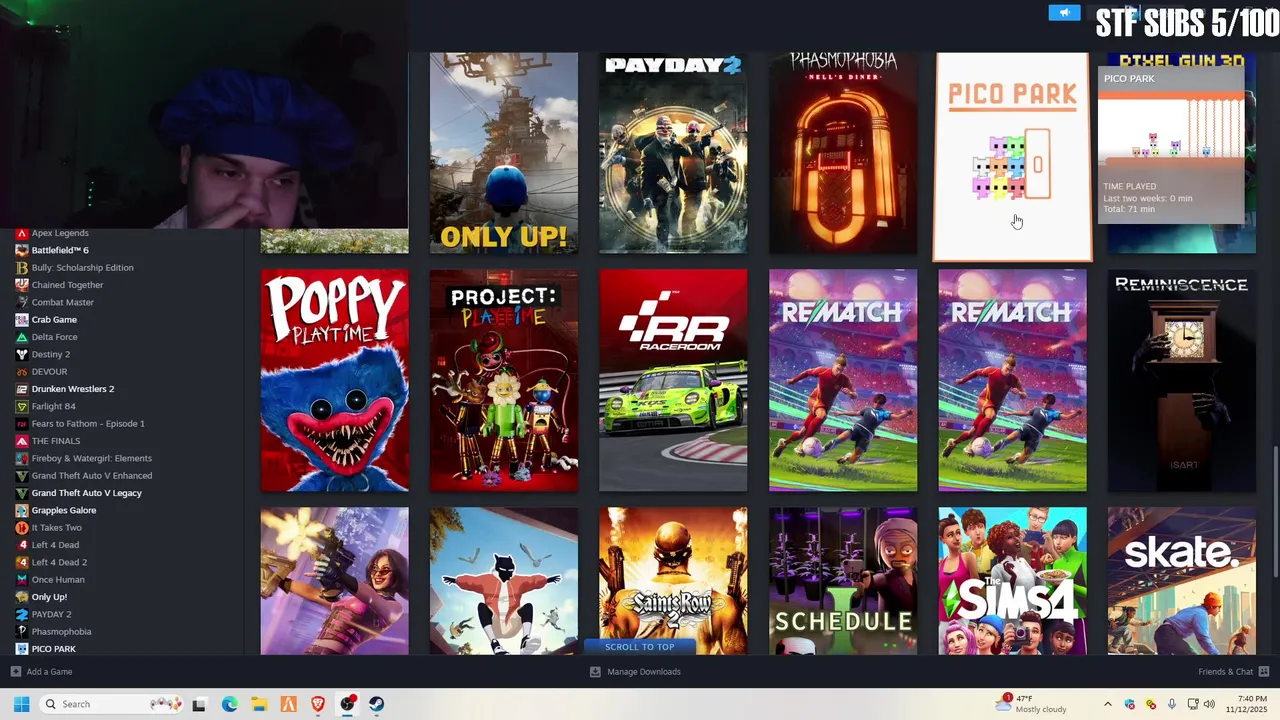This screenshot has width=1280, height=720.
Task: Click the Destiny 2 icon in sidebar
Action: [22, 354]
